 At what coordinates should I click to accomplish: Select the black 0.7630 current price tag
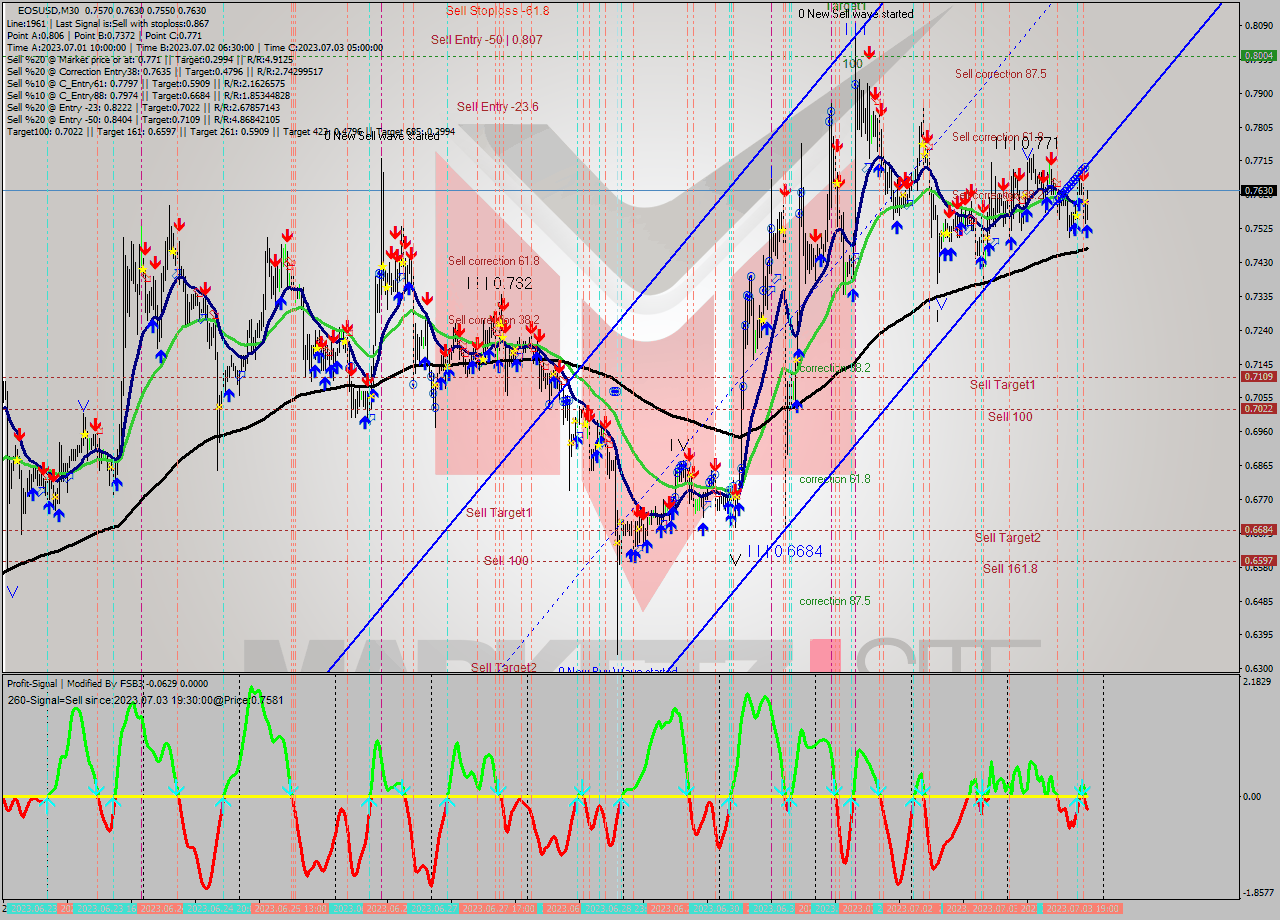(1257, 190)
